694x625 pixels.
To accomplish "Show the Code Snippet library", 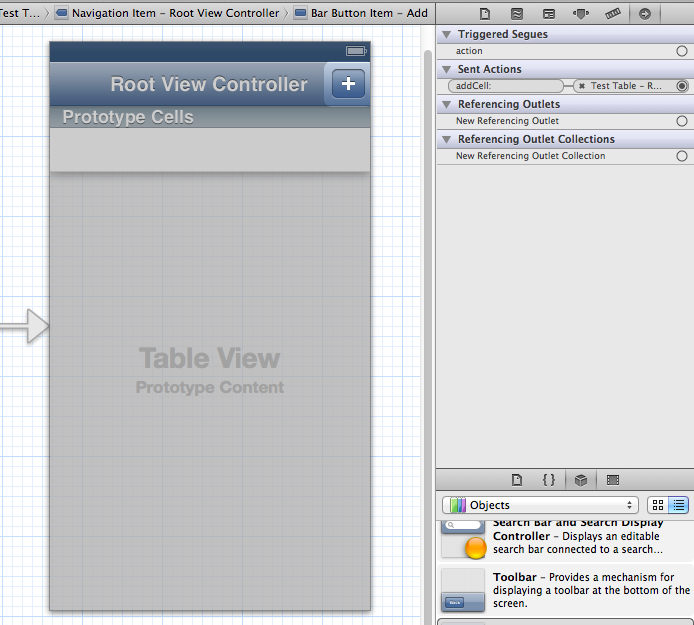I will (x=549, y=480).
